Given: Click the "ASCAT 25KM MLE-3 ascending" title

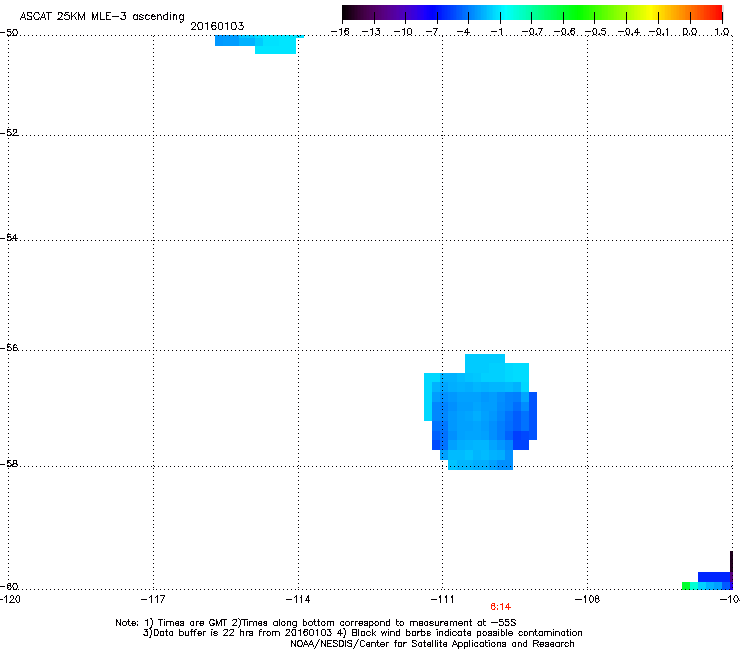Looking at the screenshot, I should pyautogui.click(x=102, y=17).
